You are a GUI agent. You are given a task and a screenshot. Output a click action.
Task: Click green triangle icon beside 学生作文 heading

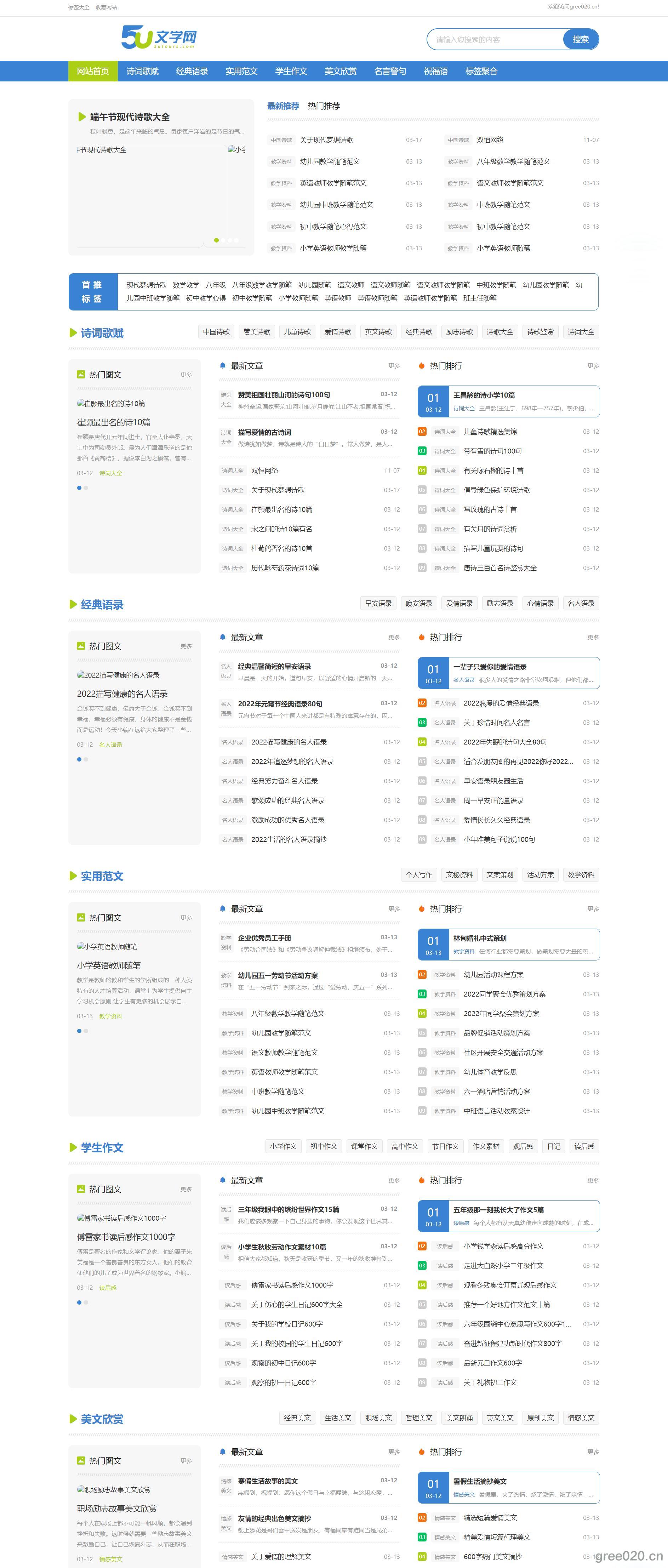click(73, 1147)
